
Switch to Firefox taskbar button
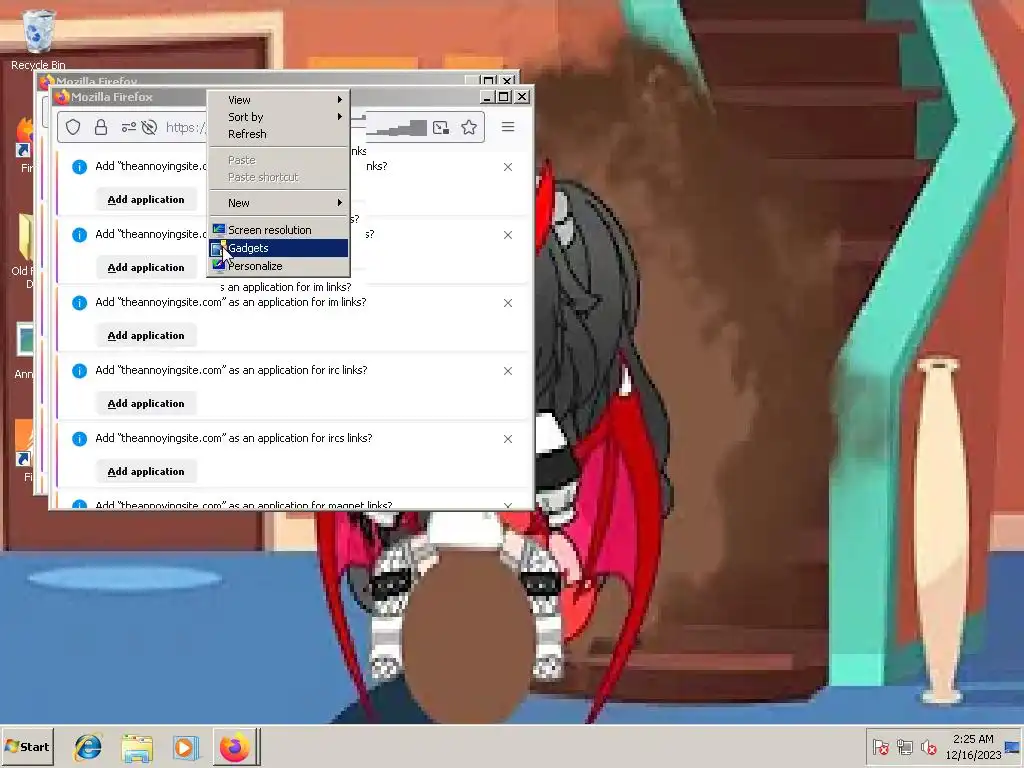coord(236,746)
